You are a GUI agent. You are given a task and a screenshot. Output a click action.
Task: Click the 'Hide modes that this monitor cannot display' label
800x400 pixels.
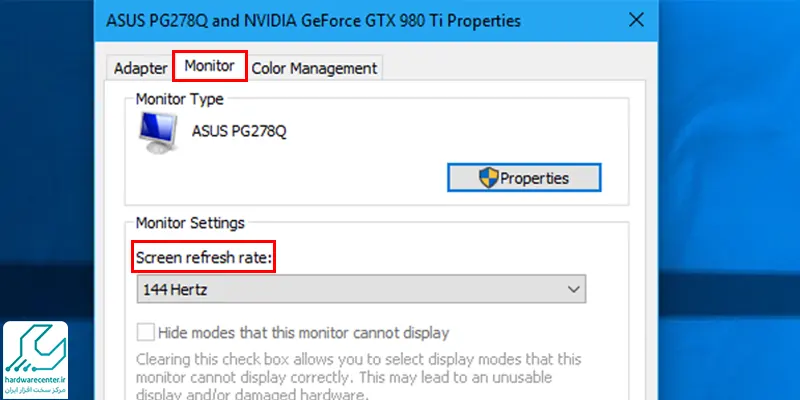pyautogui.click(x=303, y=333)
